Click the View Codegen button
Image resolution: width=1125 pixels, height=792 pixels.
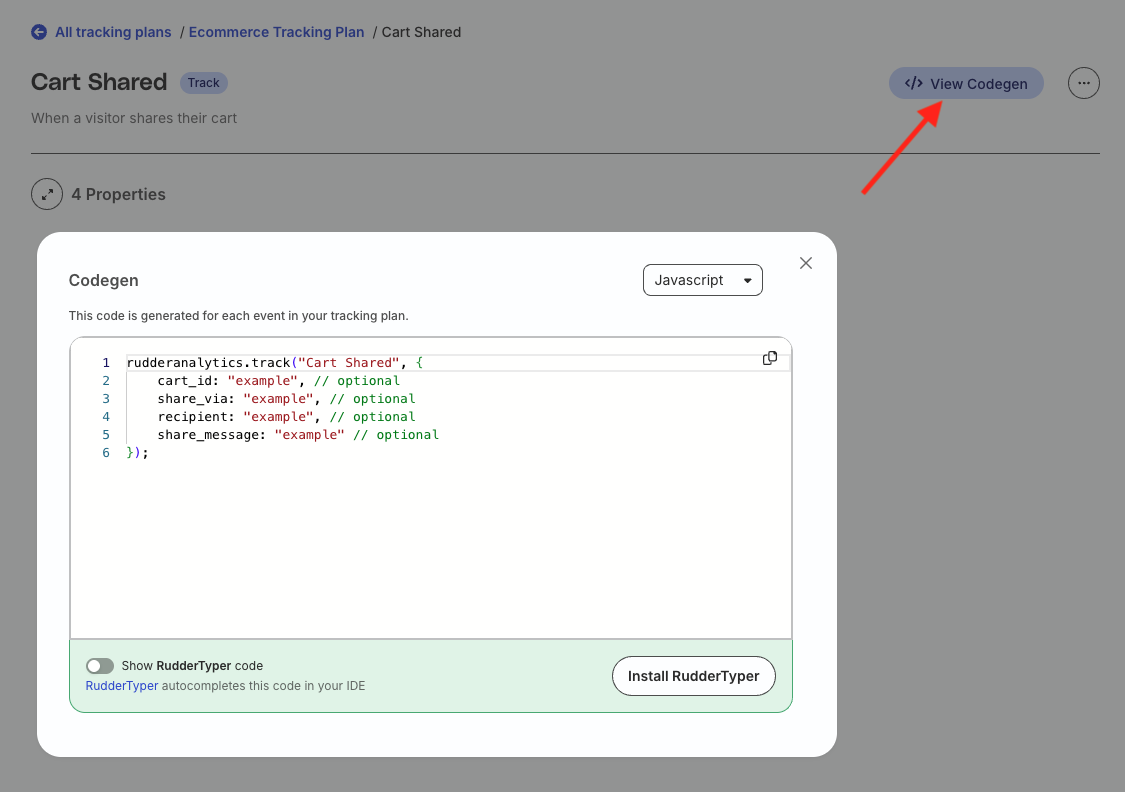(x=966, y=83)
